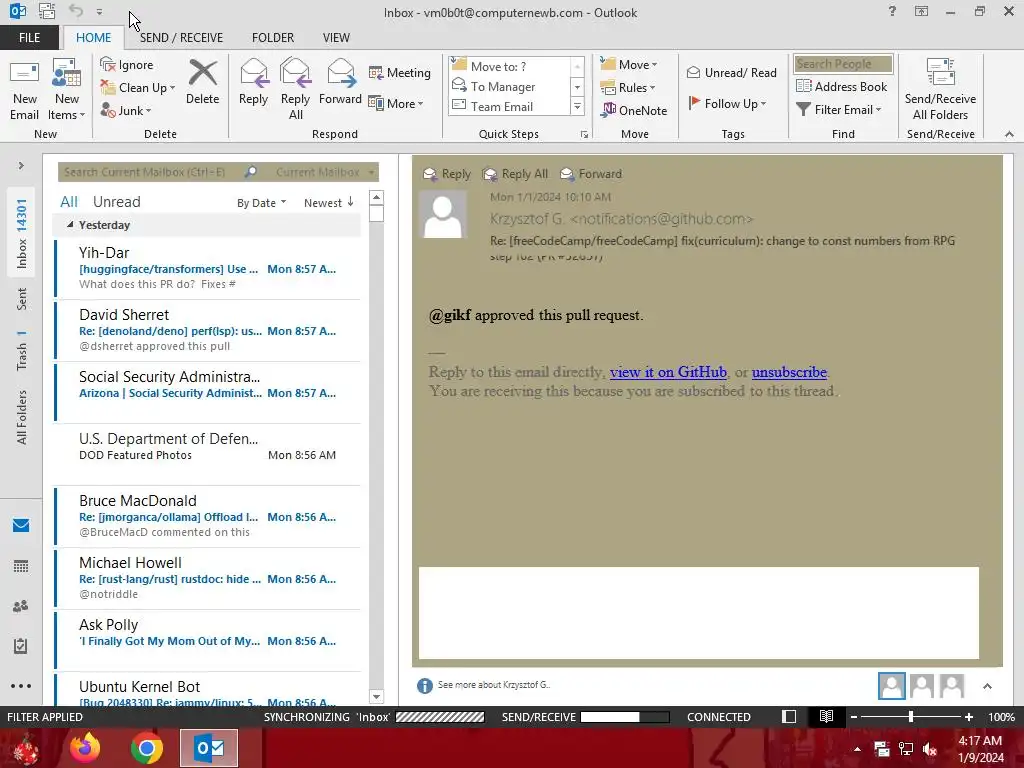This screenshot has width=1024, height=768.
Task: Expand the People pane
Action: coord(987,686)
